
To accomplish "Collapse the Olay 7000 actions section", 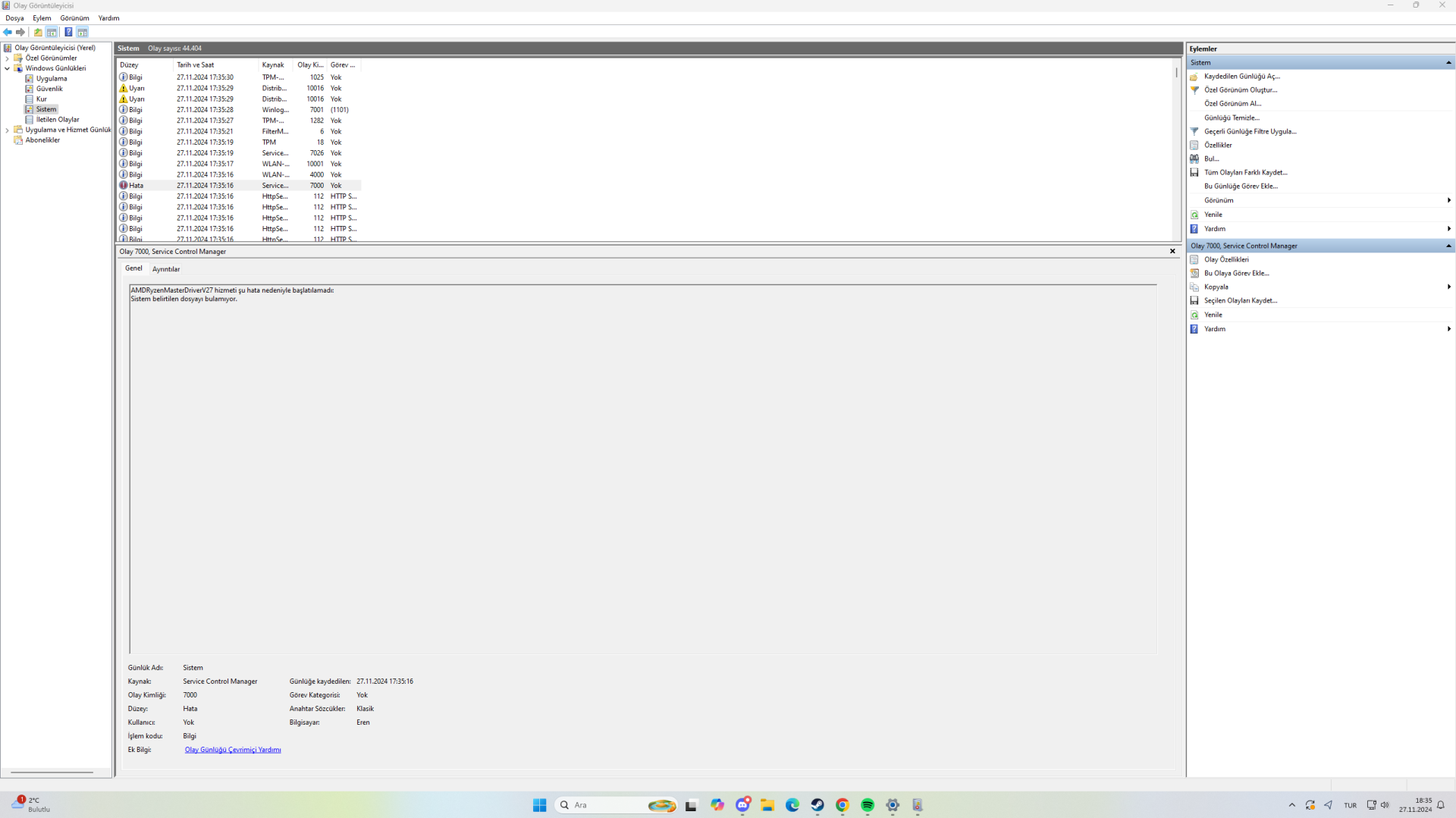I will coord(1449,246).
